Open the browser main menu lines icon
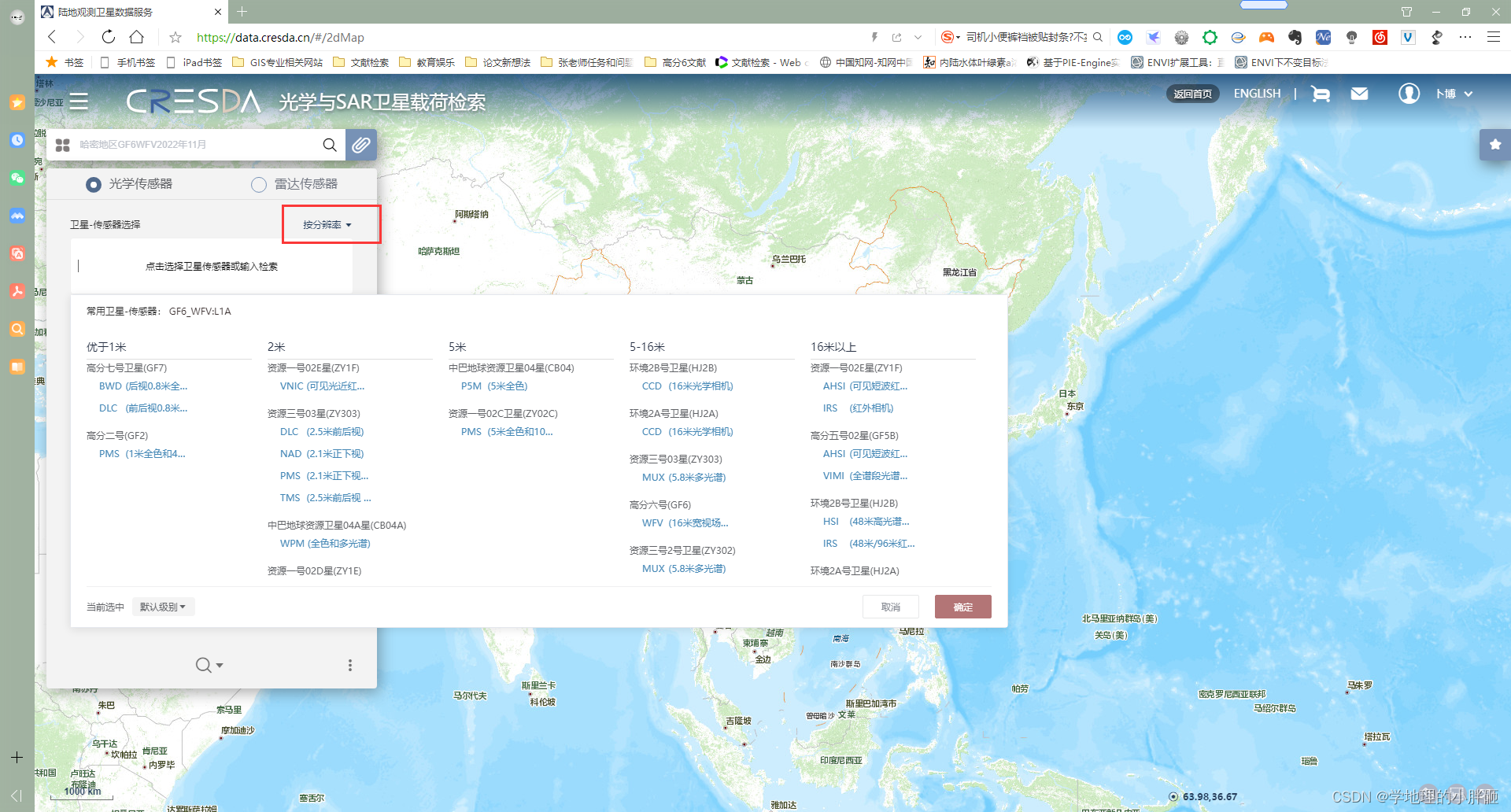 1494,37
